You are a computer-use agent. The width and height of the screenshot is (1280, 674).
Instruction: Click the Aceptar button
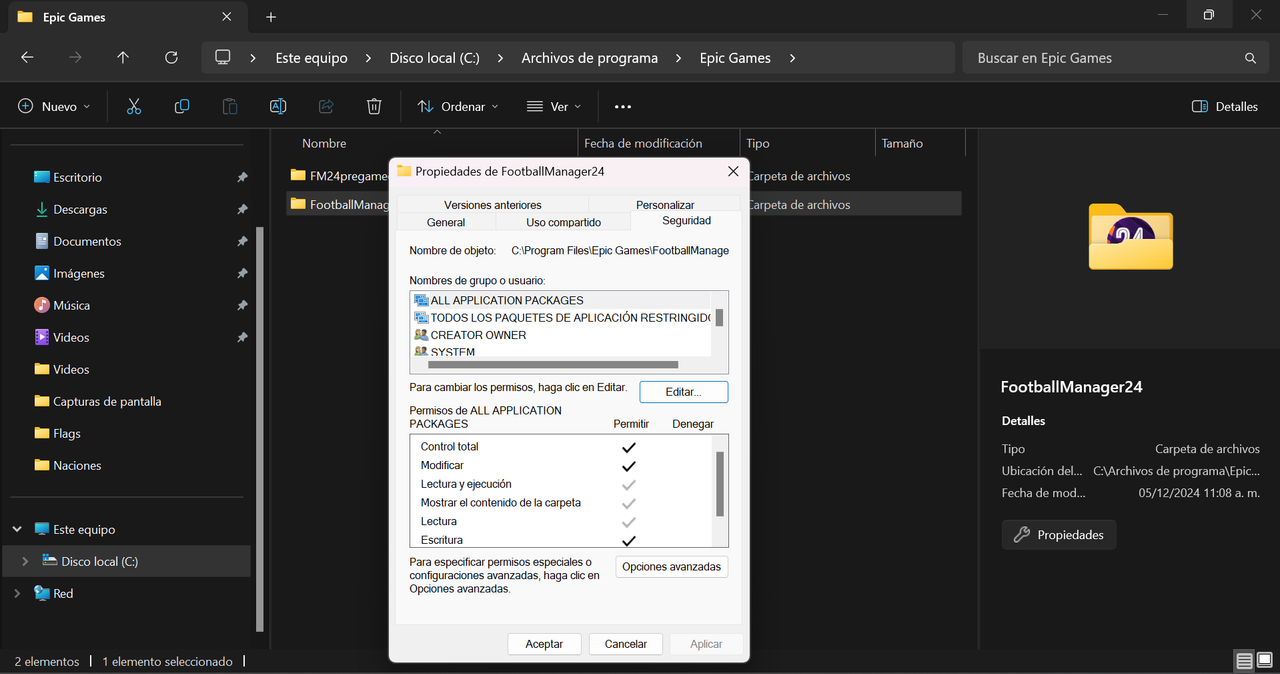(544, 644)
